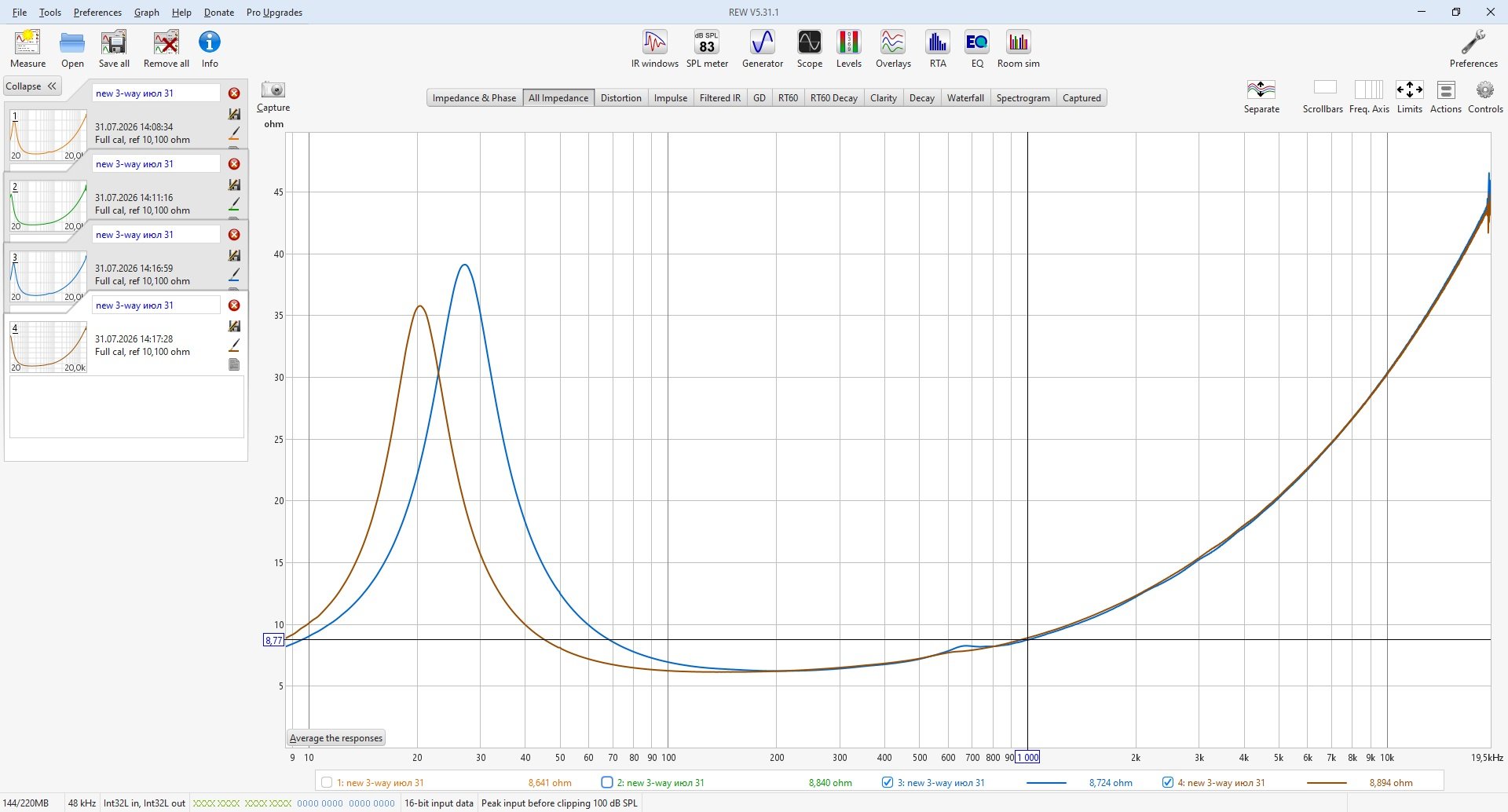
Task: Open the Levels meters
Action: [848, 48]
